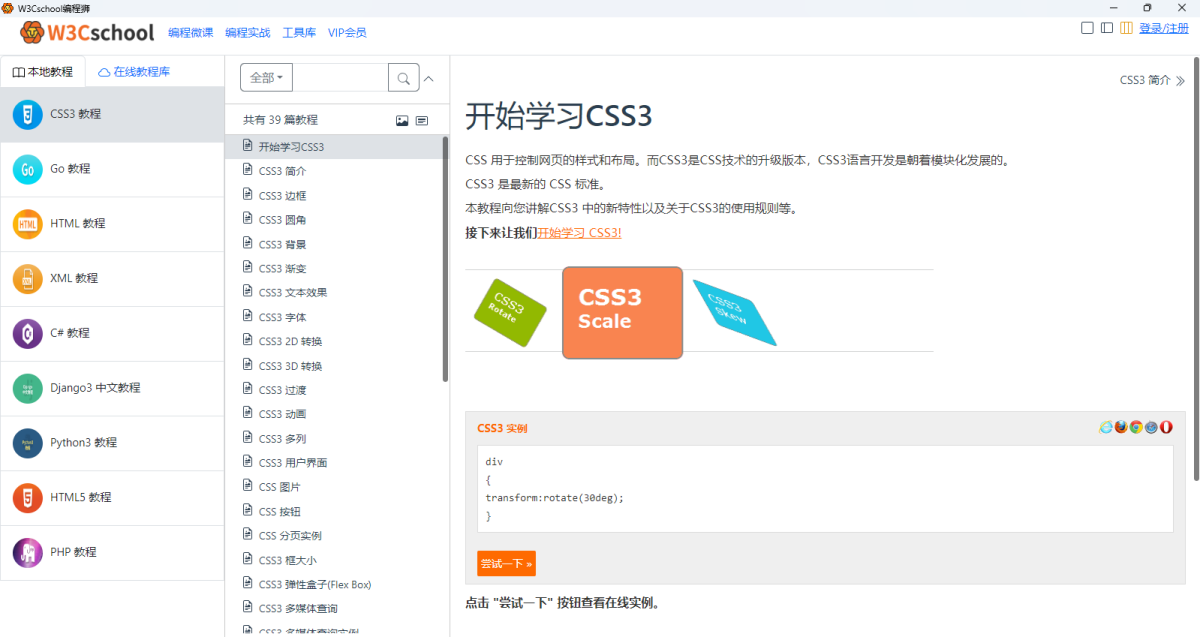Open the Go tutorial via its icon
The height and width of the screenshot is (637, 1200).
click(x=28, y=169)
